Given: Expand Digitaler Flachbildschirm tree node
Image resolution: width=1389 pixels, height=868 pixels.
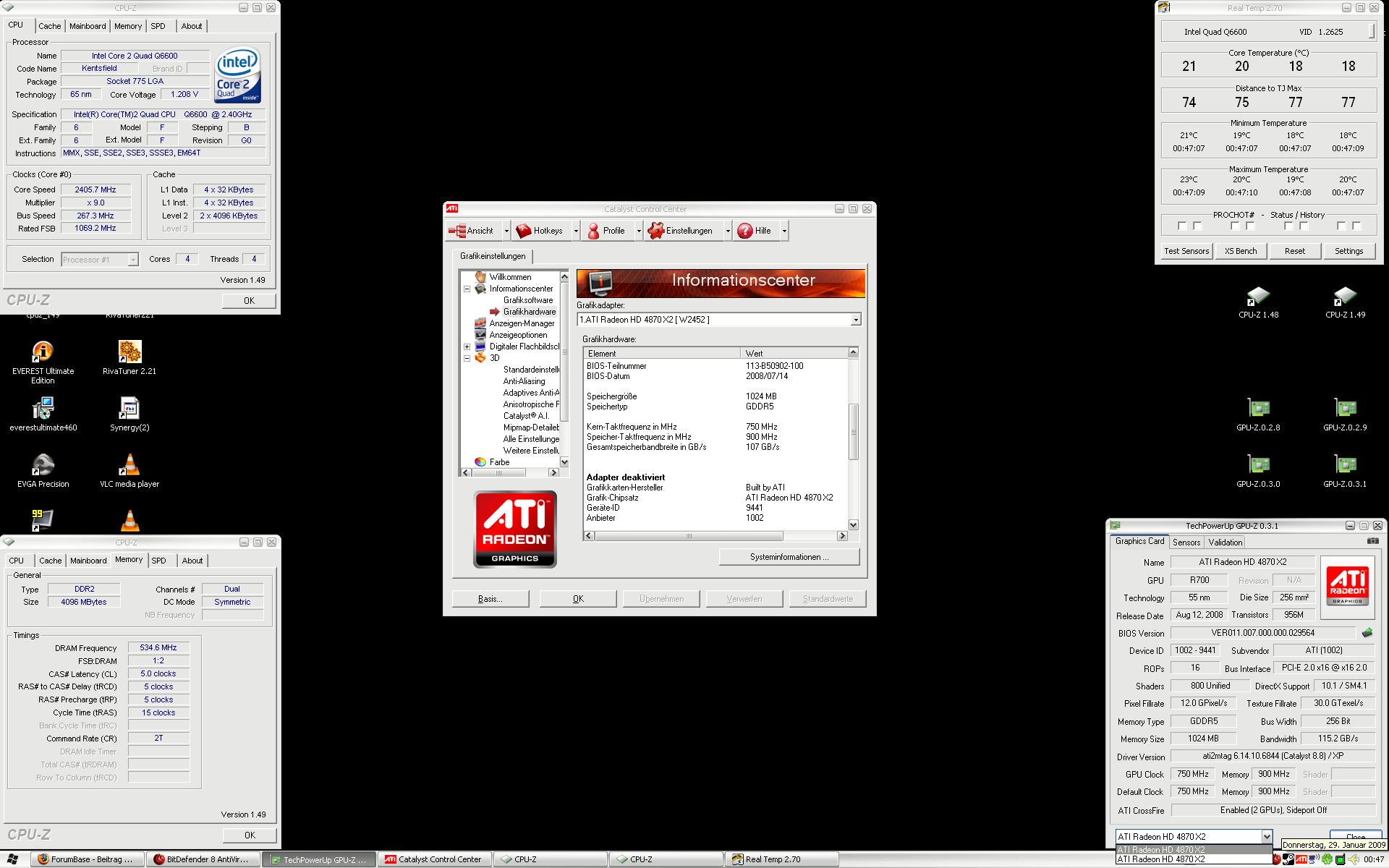Looking at the screenshot, I should click(x=467, y=346).
